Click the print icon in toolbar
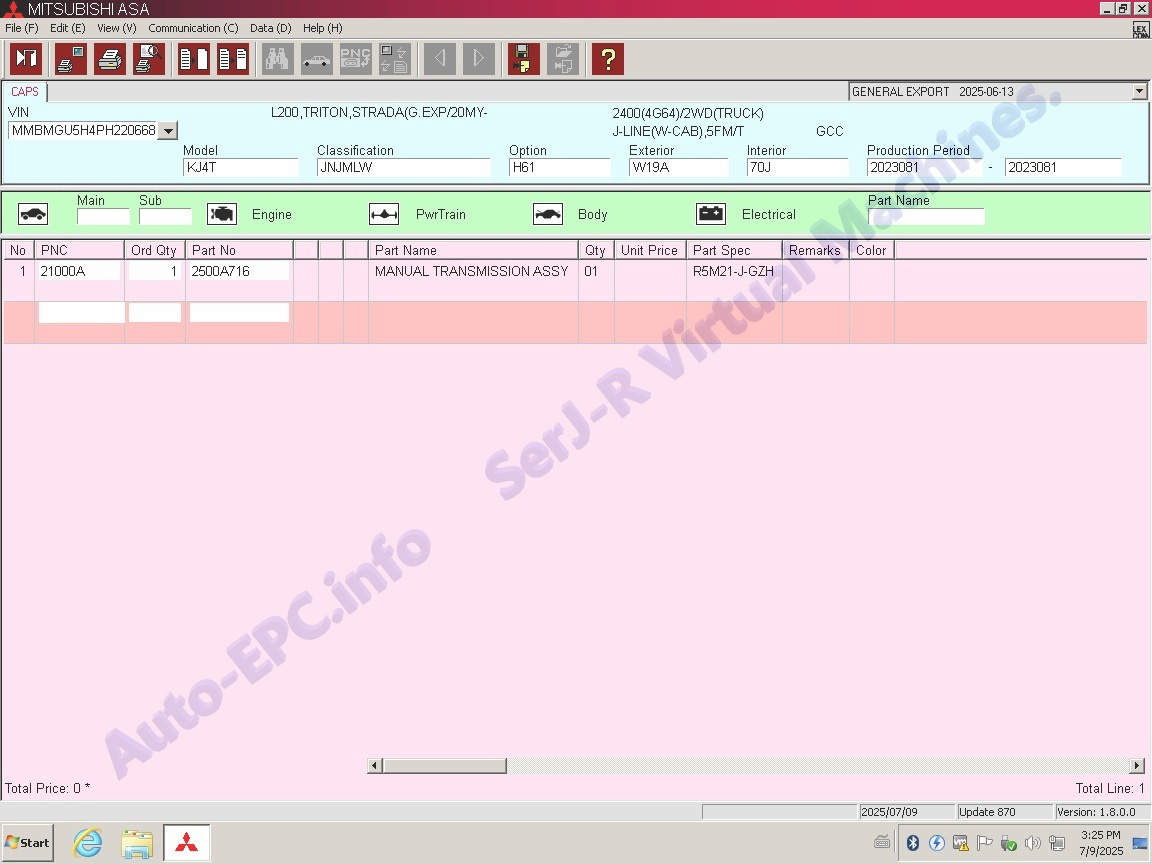The image size is (1152, 864). pyautogui.click(x=110, y=59)
